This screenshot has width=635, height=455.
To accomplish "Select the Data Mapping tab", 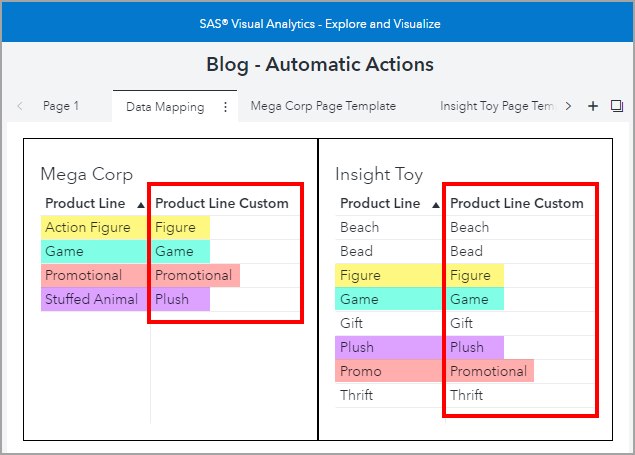I will coord(165,107).
